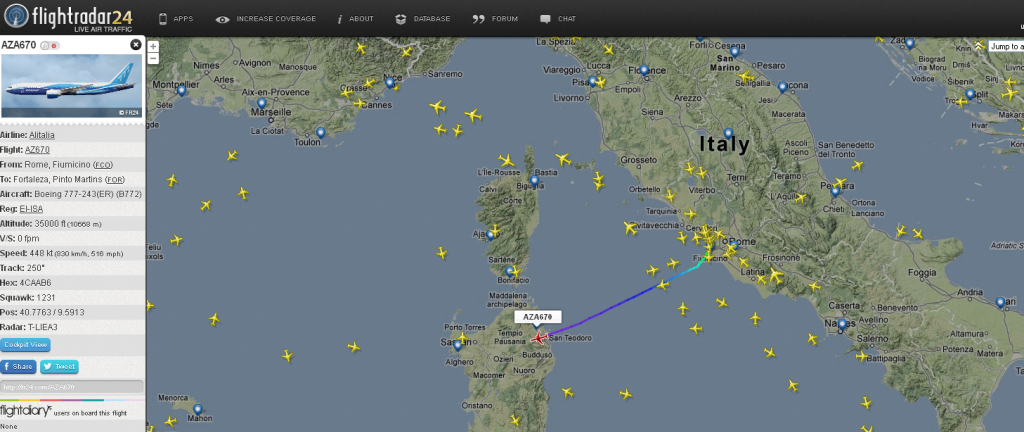The height and width of the screenshot is (432, 1024).
Task: Select Alghero airport pin marker
Action: click(x=457, y=346)
